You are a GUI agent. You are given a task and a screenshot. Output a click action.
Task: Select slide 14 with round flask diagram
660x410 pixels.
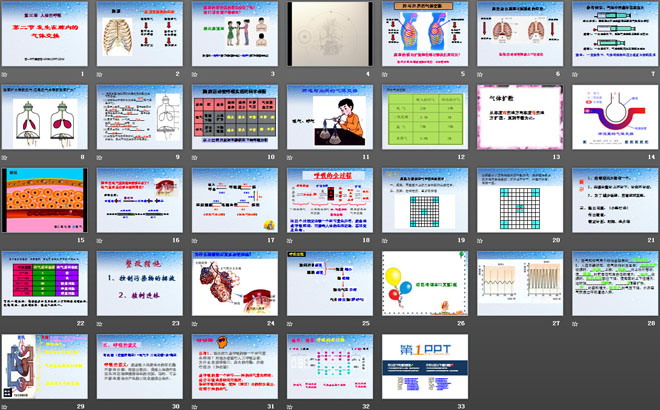click(x=611, y=118)
